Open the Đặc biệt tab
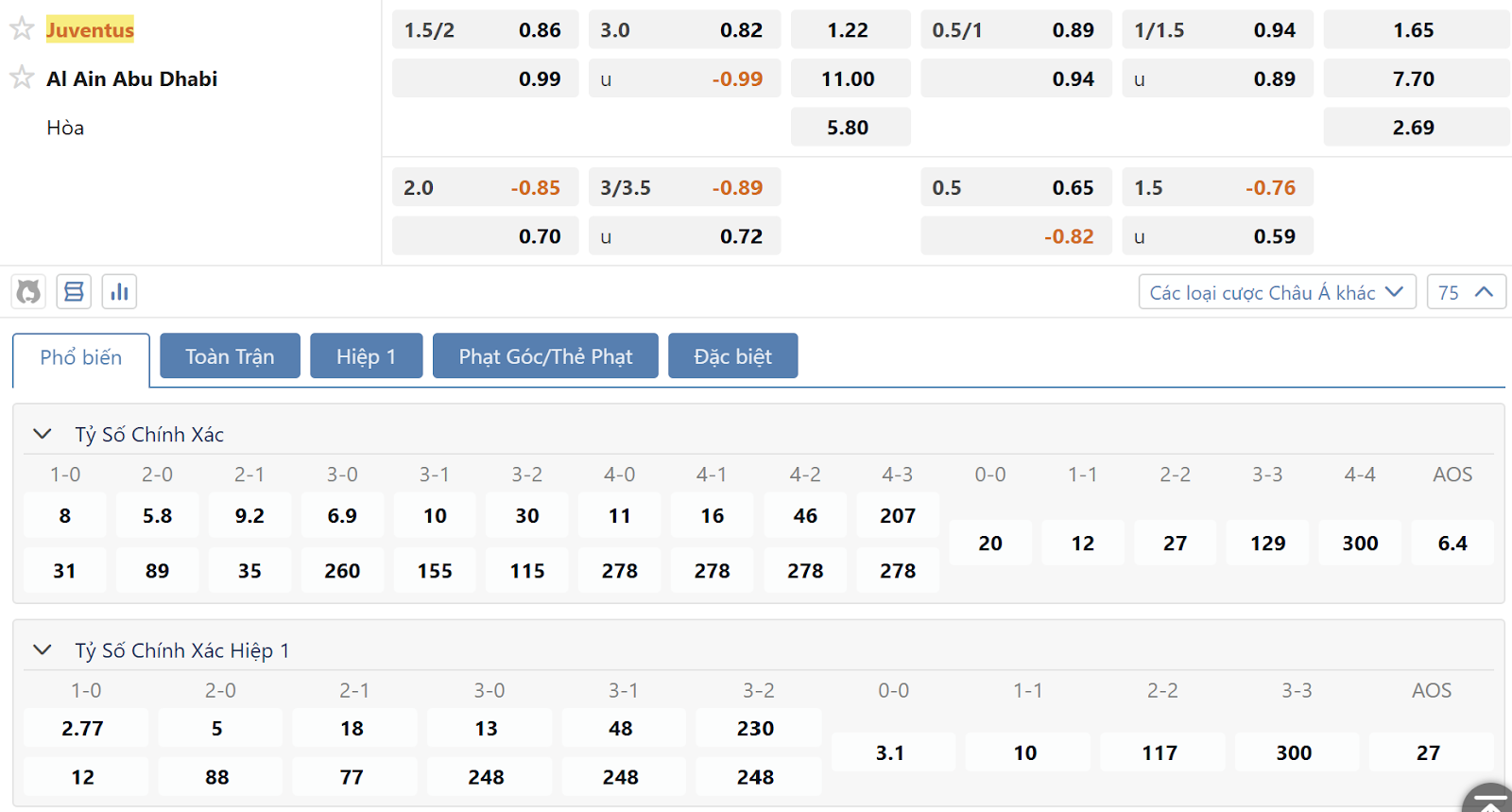The width and height of the screenshot is (1512, 812). point(732,356)
